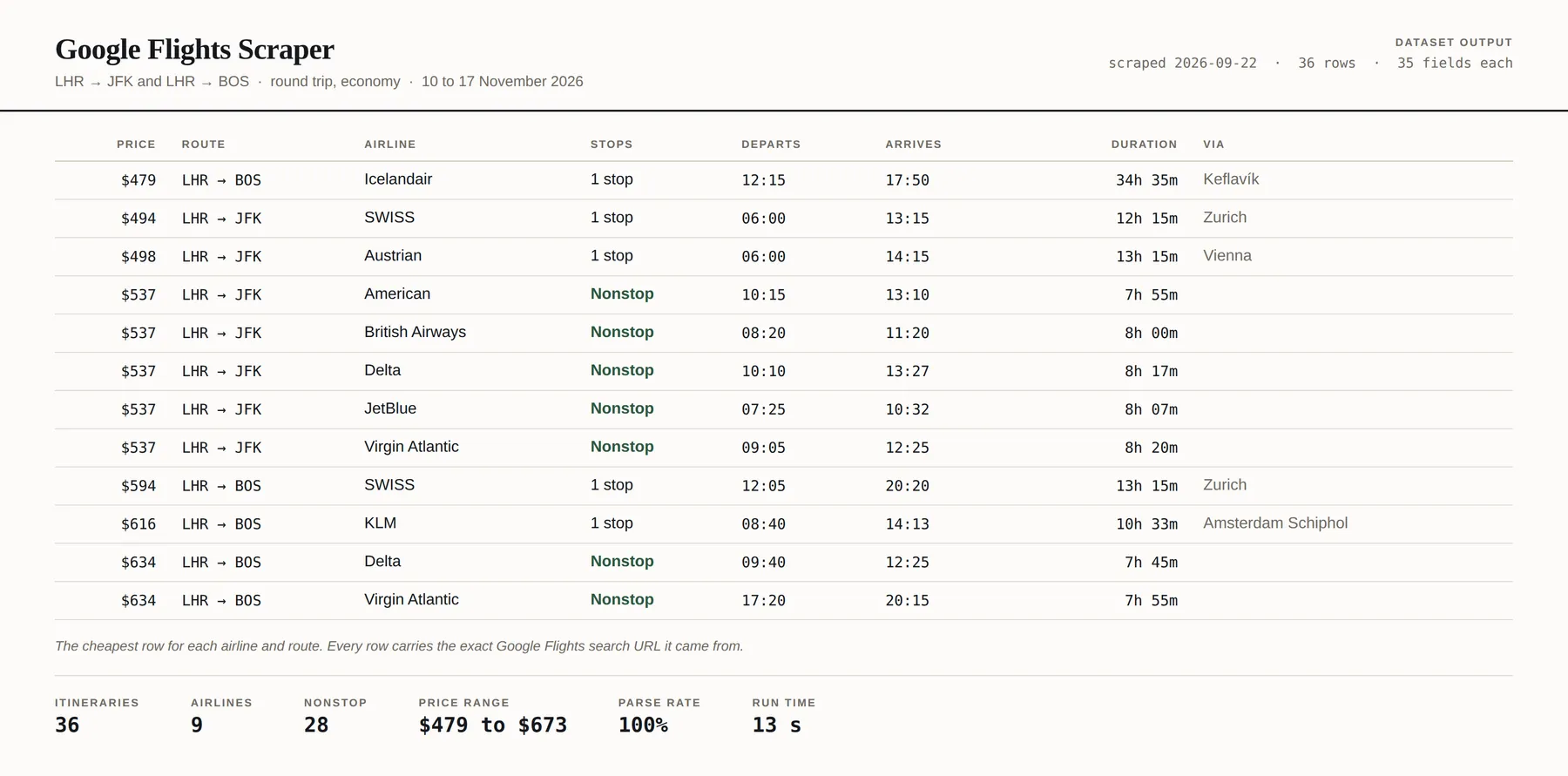
Task: Click the Keflavík via cell
Action: point(1231,179)
